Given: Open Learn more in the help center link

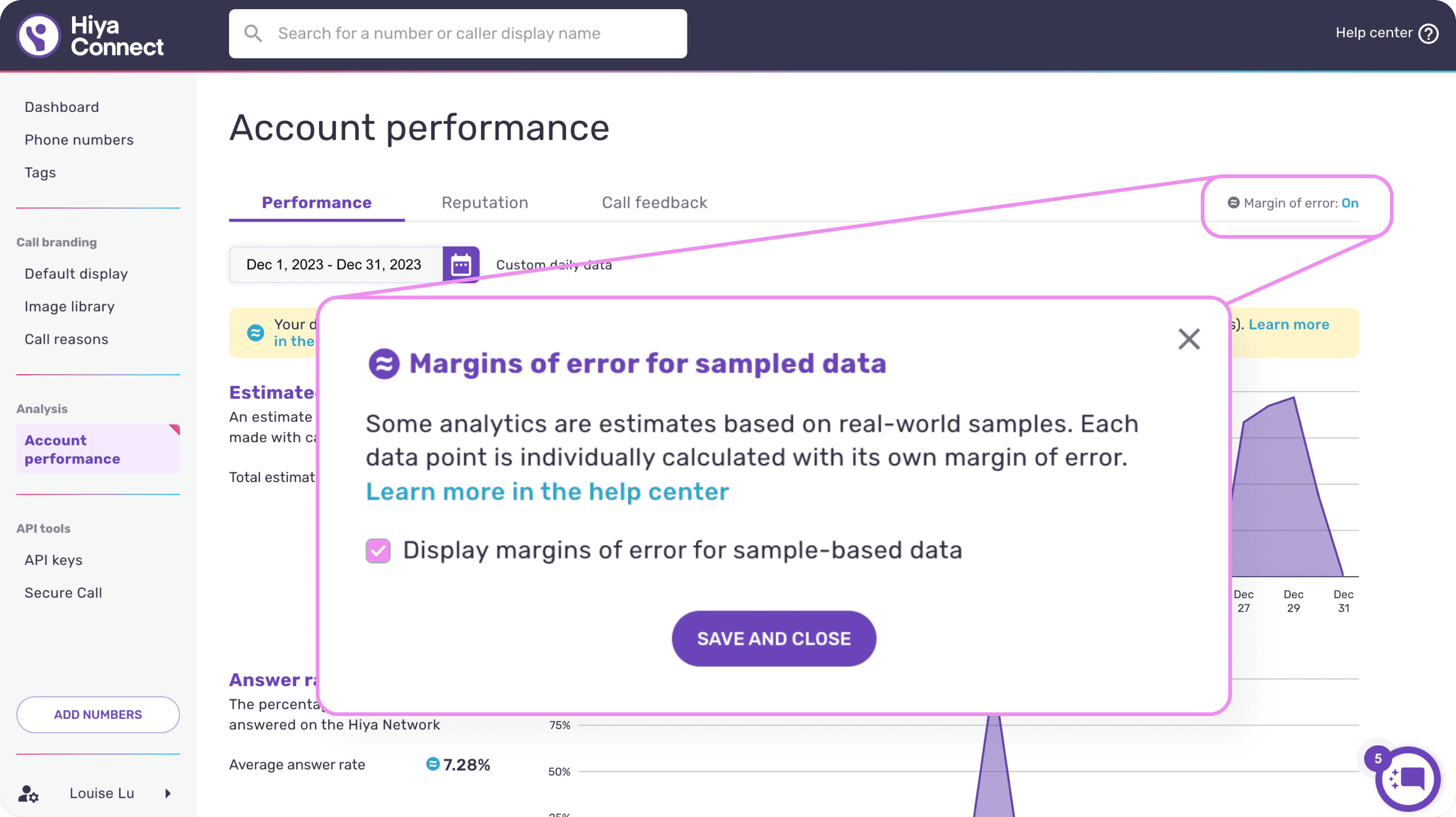Looking at the screenshot, I should (547, 492).
